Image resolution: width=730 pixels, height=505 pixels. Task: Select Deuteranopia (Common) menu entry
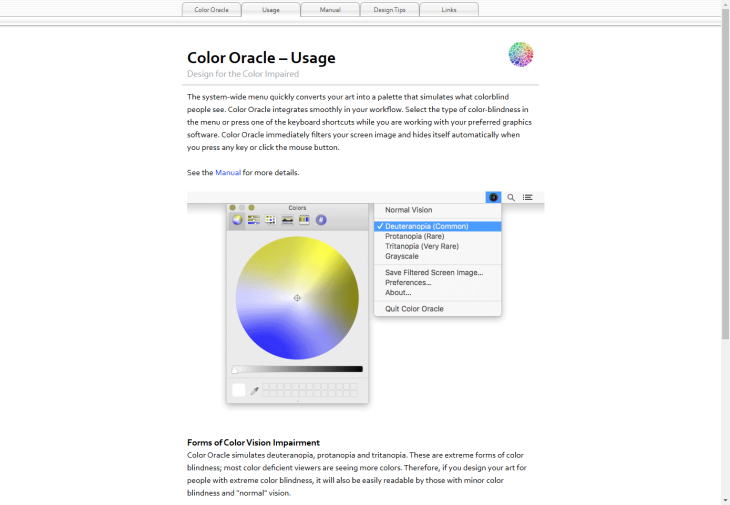pyautogui.click(x=438, y=226)
